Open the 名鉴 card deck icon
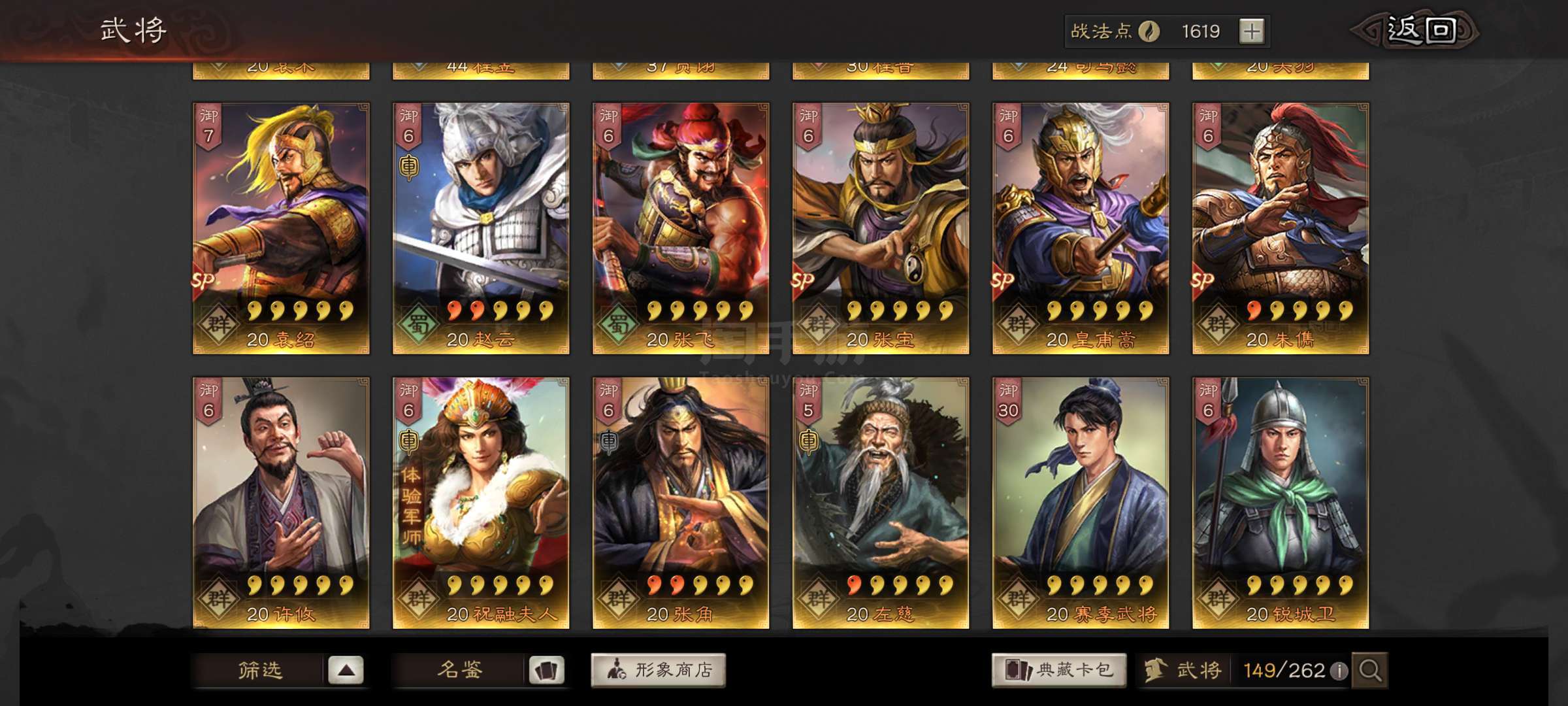This screenshot has height=706, width=1568. coord(546,671)
